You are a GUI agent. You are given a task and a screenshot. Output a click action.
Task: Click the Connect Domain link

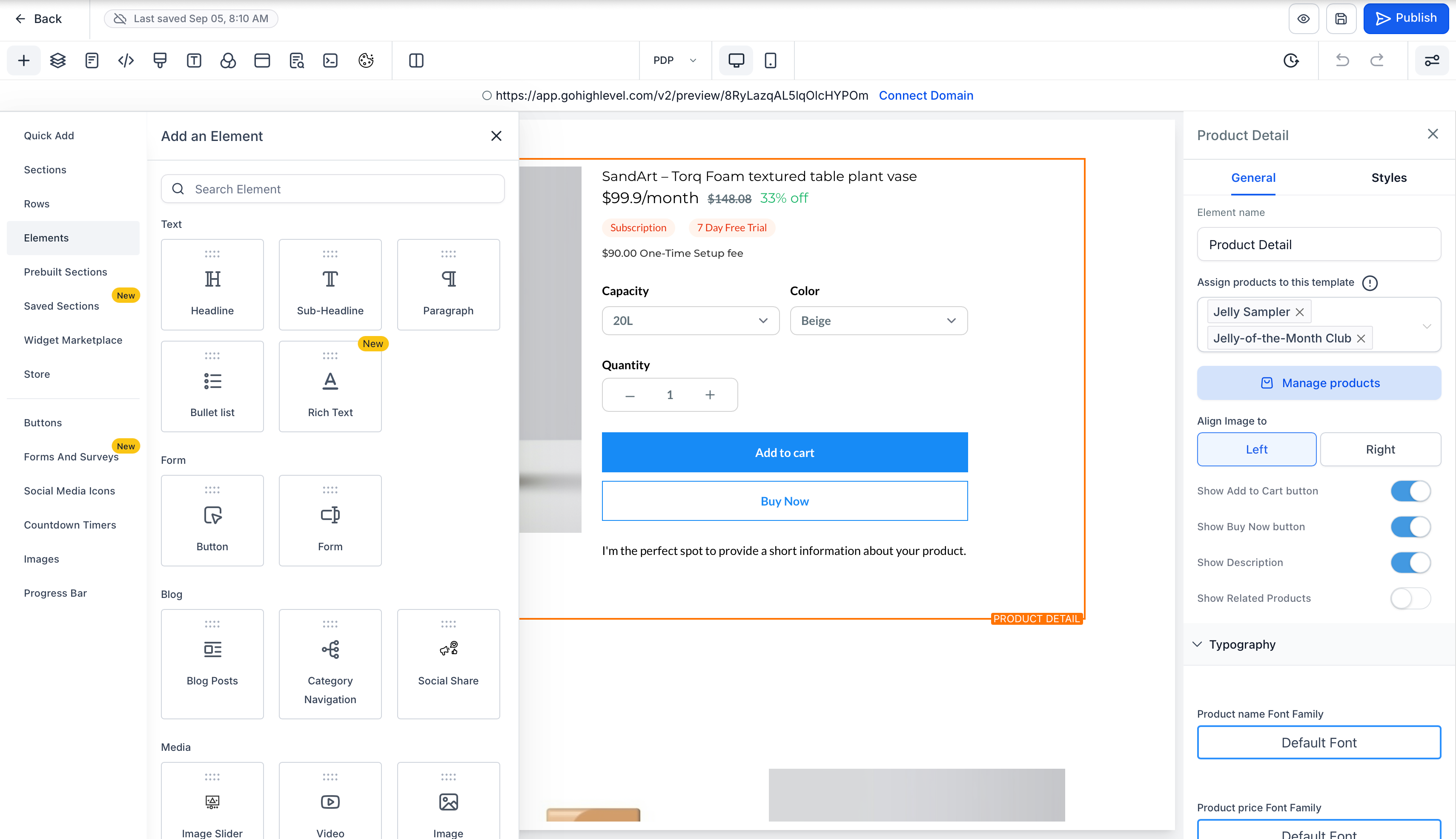click(926, 96)
